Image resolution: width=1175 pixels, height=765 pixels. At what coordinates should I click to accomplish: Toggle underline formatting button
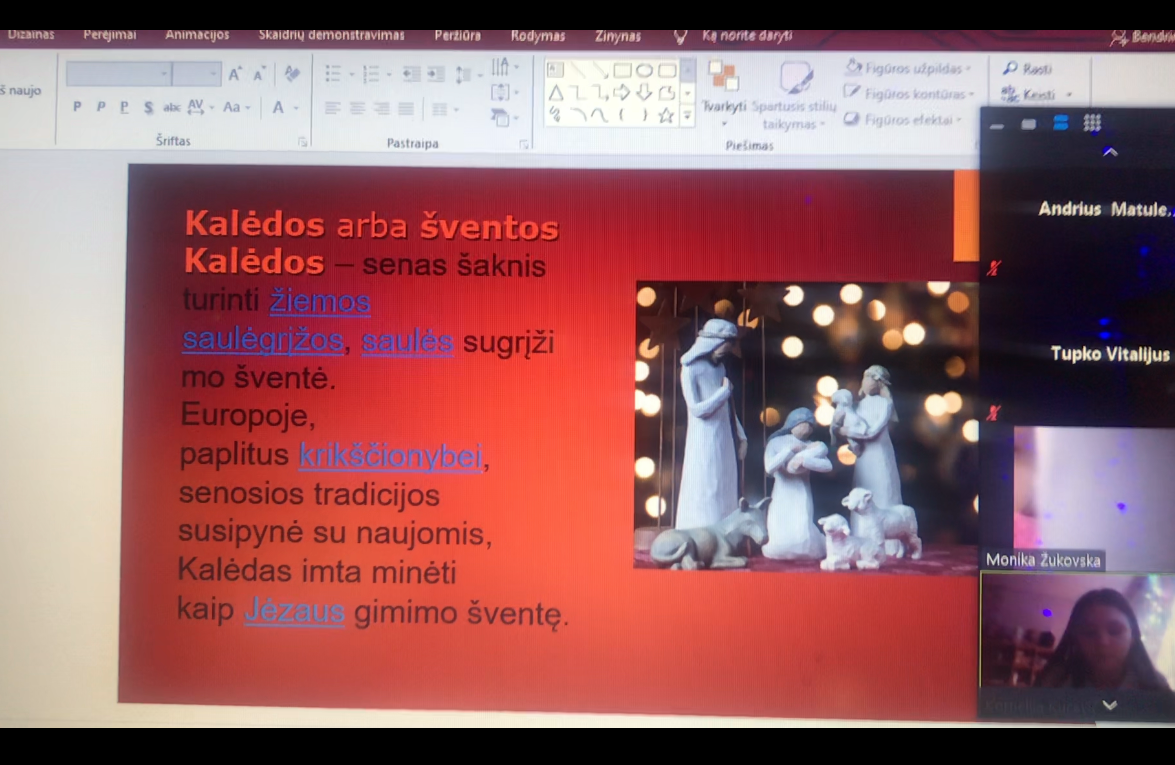coord(124,107)
